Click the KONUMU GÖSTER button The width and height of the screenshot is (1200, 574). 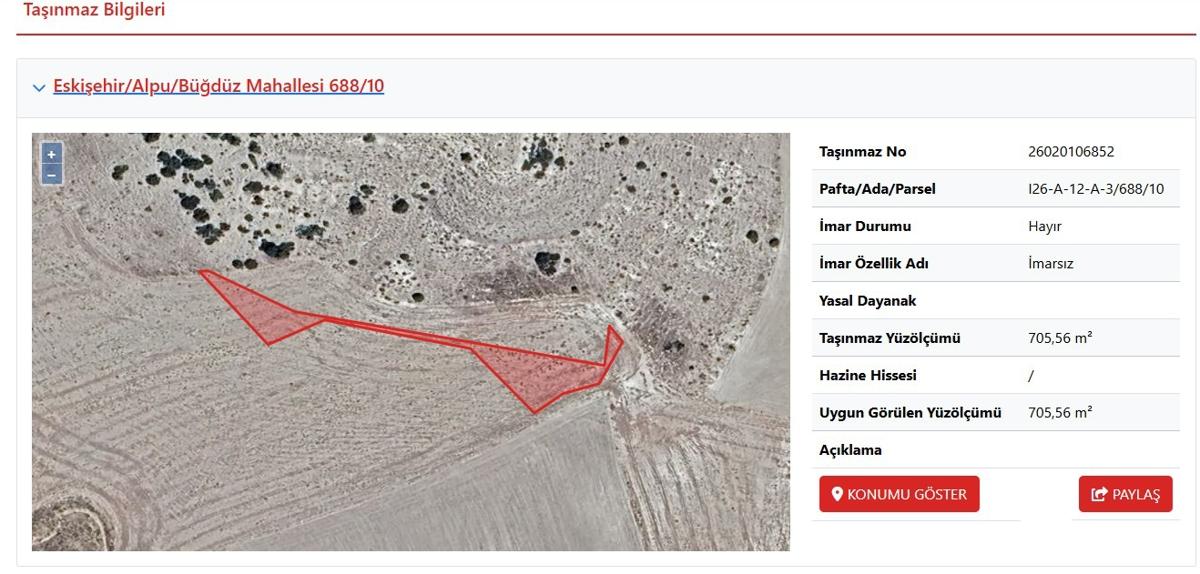[899, 494]
